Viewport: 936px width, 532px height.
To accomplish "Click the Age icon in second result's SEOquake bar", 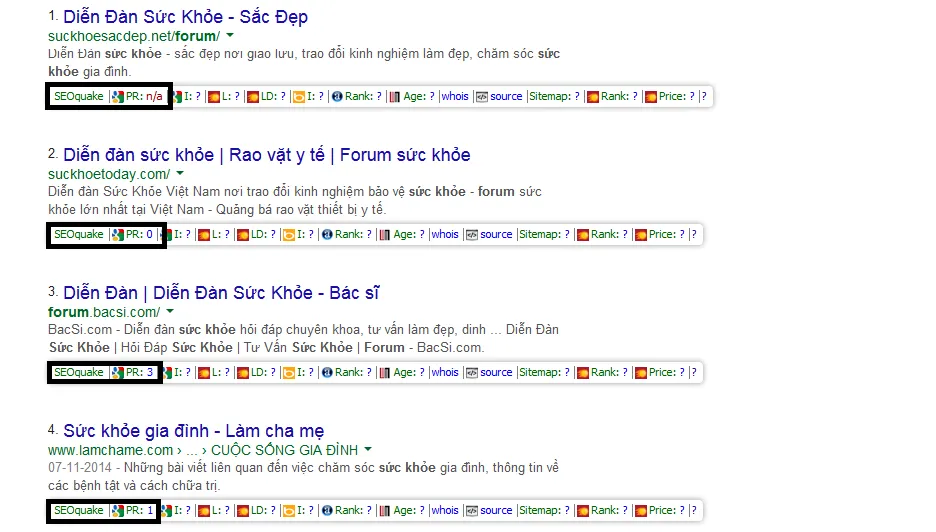I will 384,235.
